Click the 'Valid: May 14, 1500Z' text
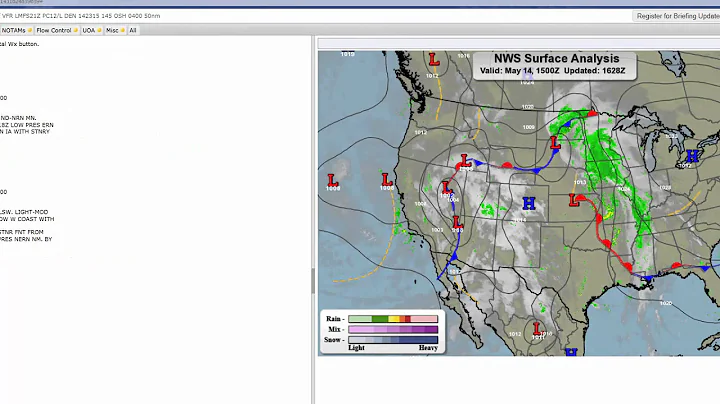Image resolution: width=720 pixels, height=404 pixels. coord(519,71)
